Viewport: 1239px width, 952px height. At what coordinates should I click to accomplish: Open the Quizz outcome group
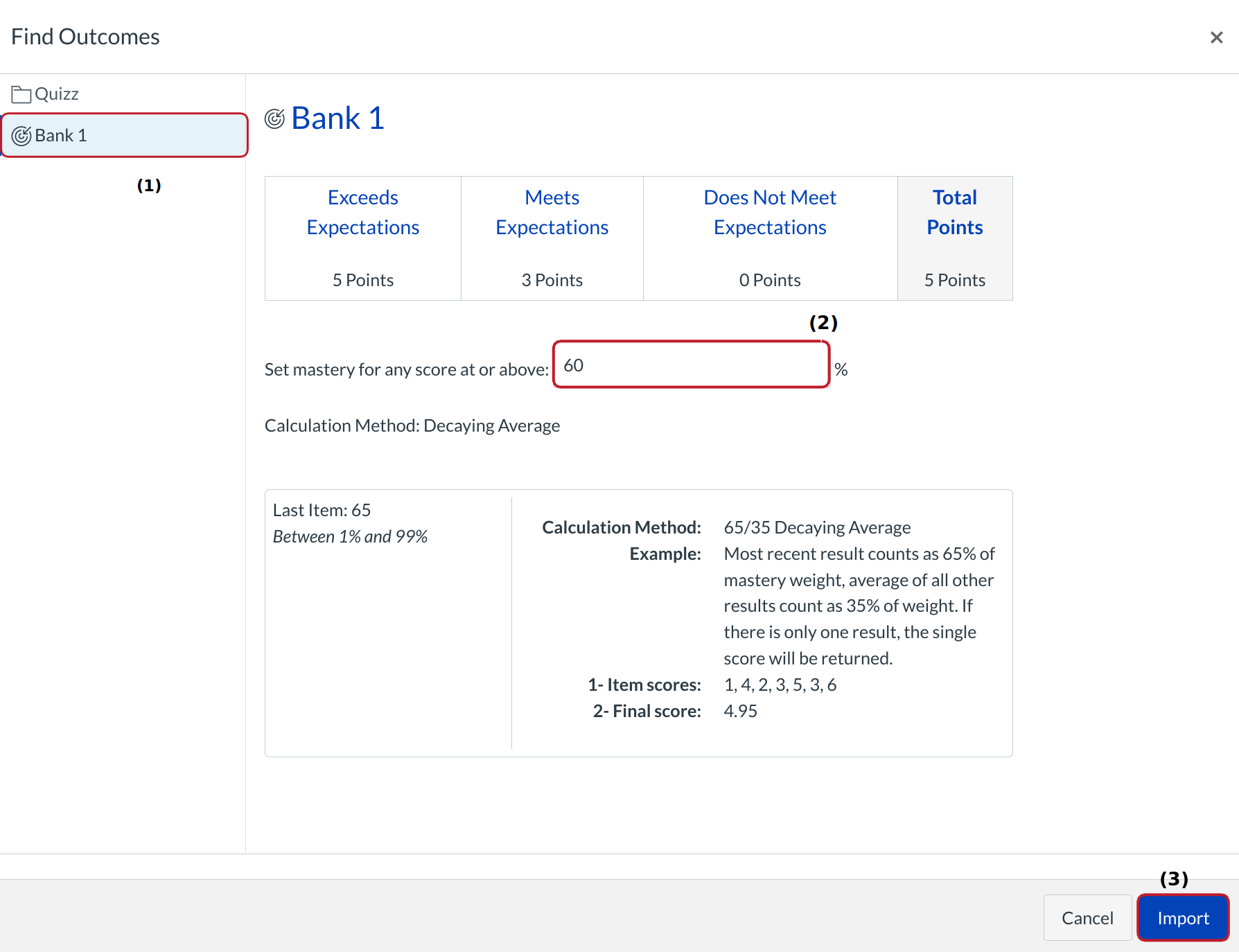pyautogui.click(x=56, y=94)
